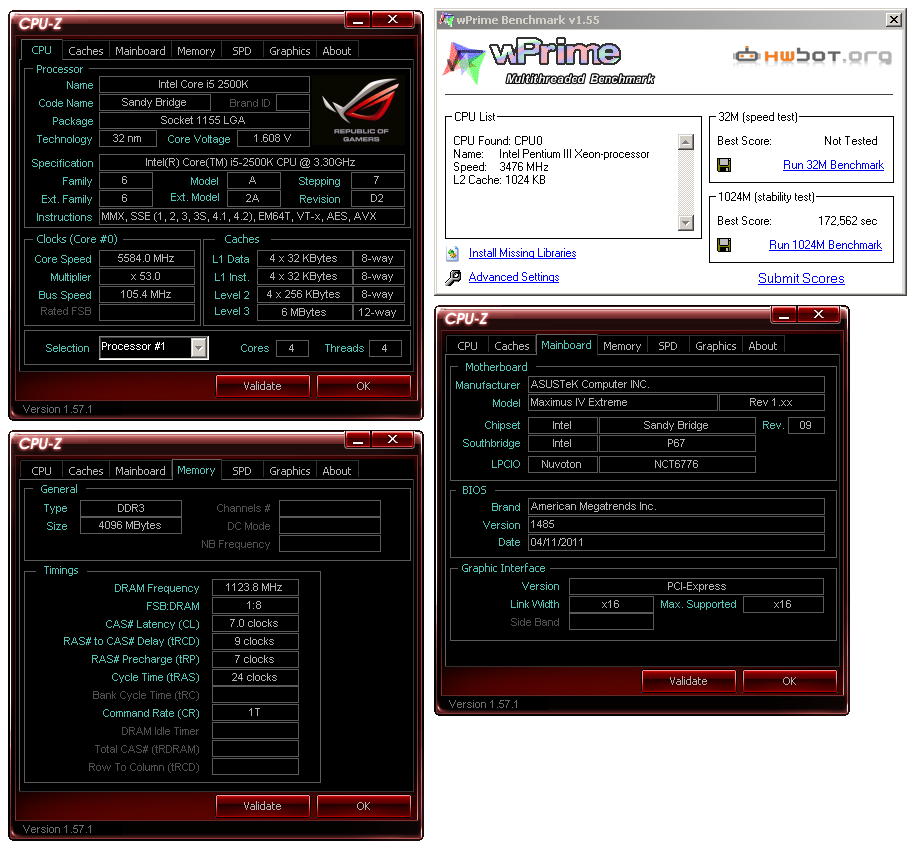Click the Level 3 cache 6 MBytes value

[x=304, y=312]
